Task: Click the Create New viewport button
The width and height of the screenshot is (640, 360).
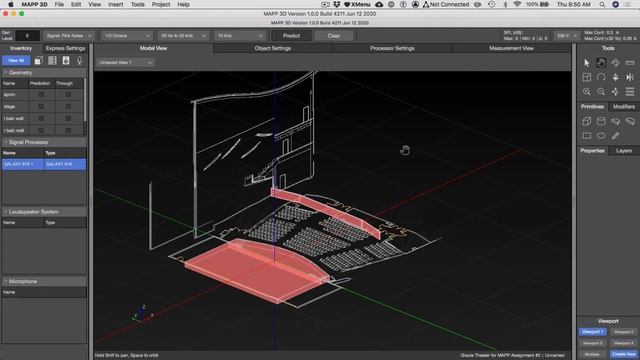Action: click(623, 354)
